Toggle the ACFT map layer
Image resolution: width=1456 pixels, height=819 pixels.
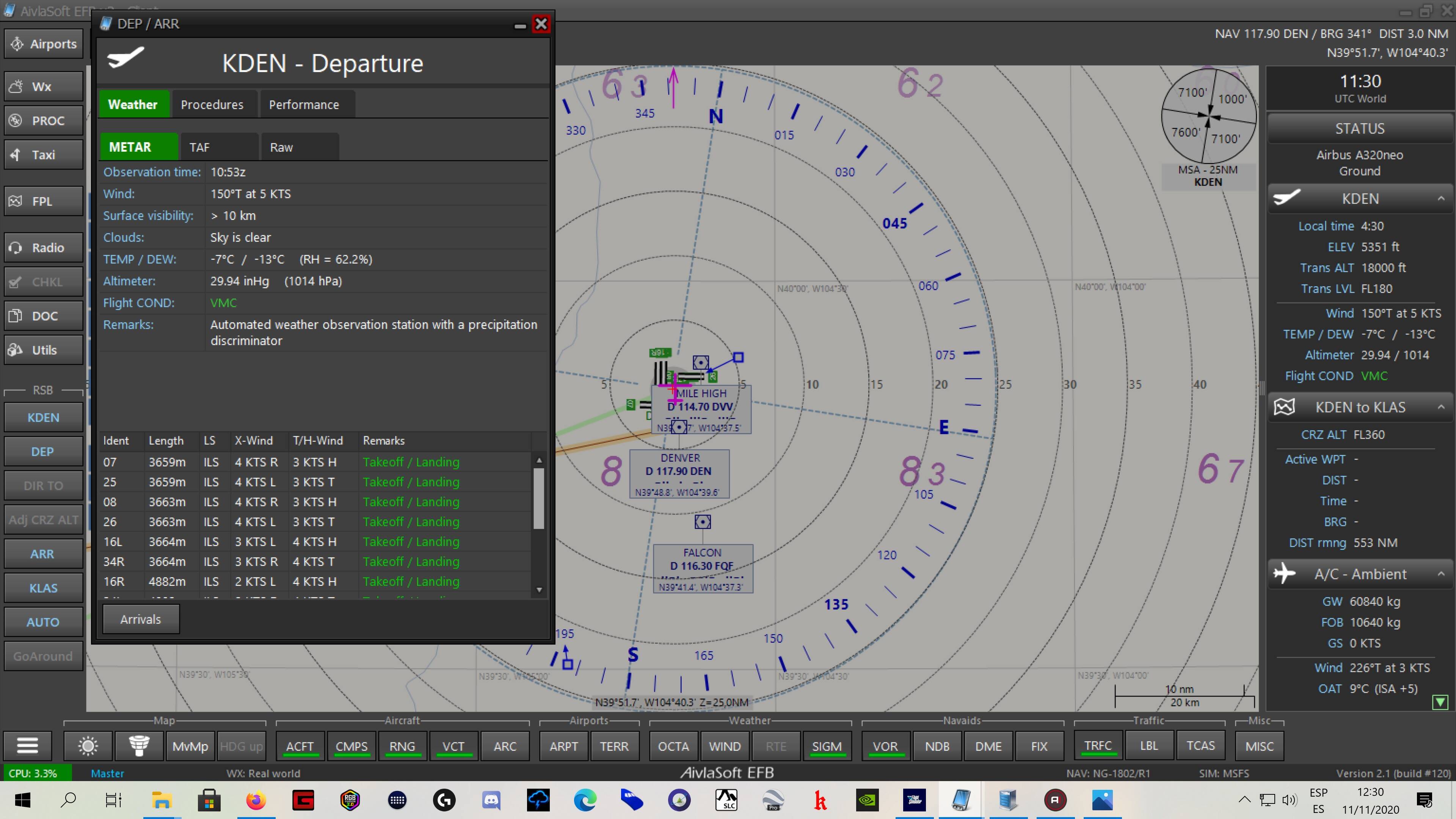[x=300, y=746]
